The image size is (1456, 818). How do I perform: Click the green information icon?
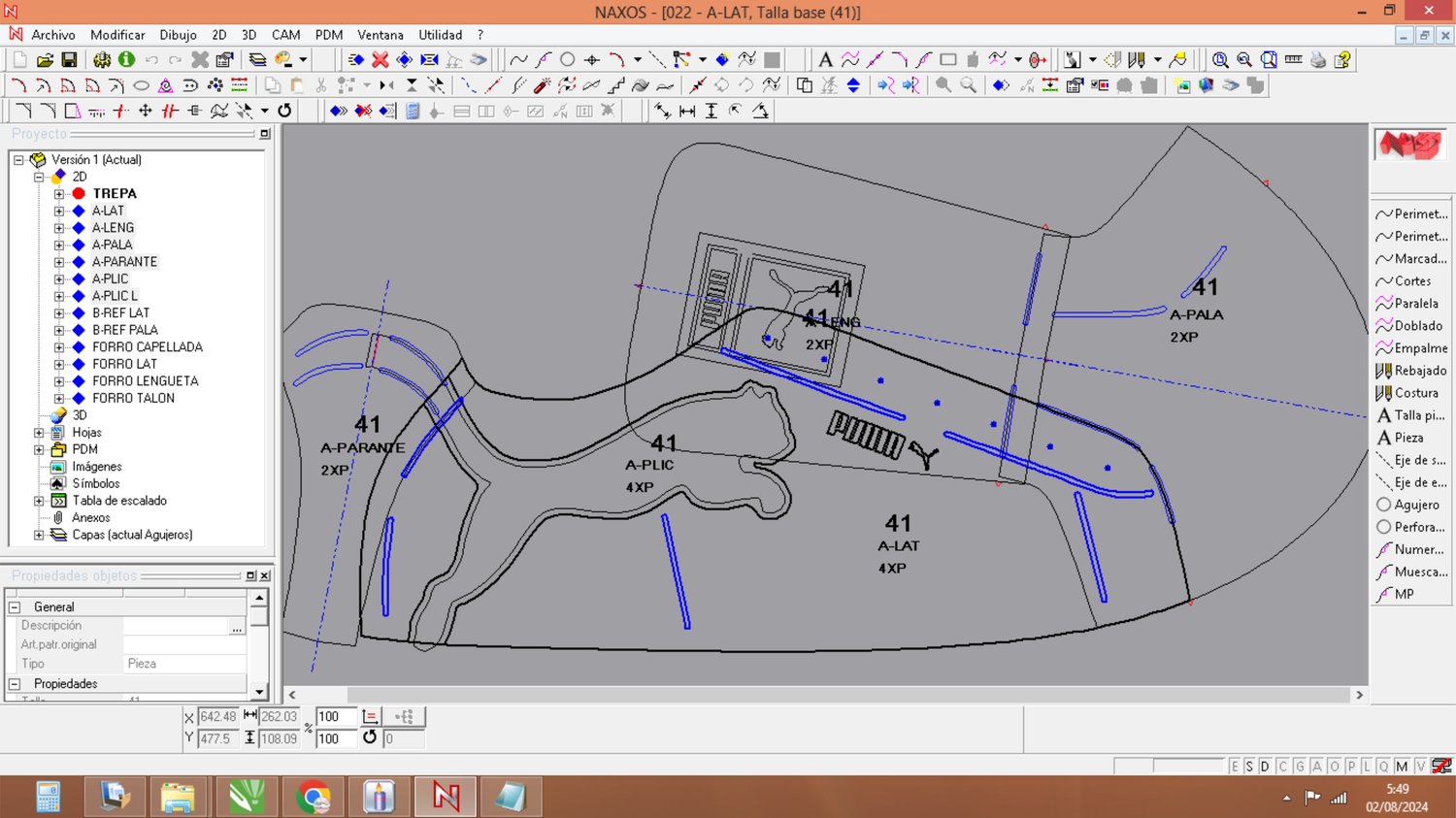coord(126,60)
